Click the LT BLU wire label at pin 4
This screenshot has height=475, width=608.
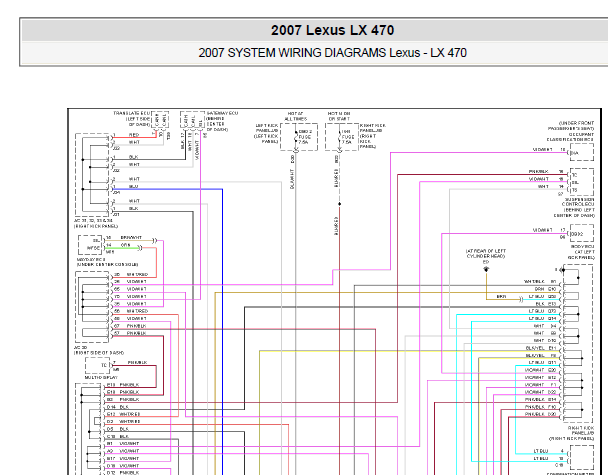[x=541, y=451]
